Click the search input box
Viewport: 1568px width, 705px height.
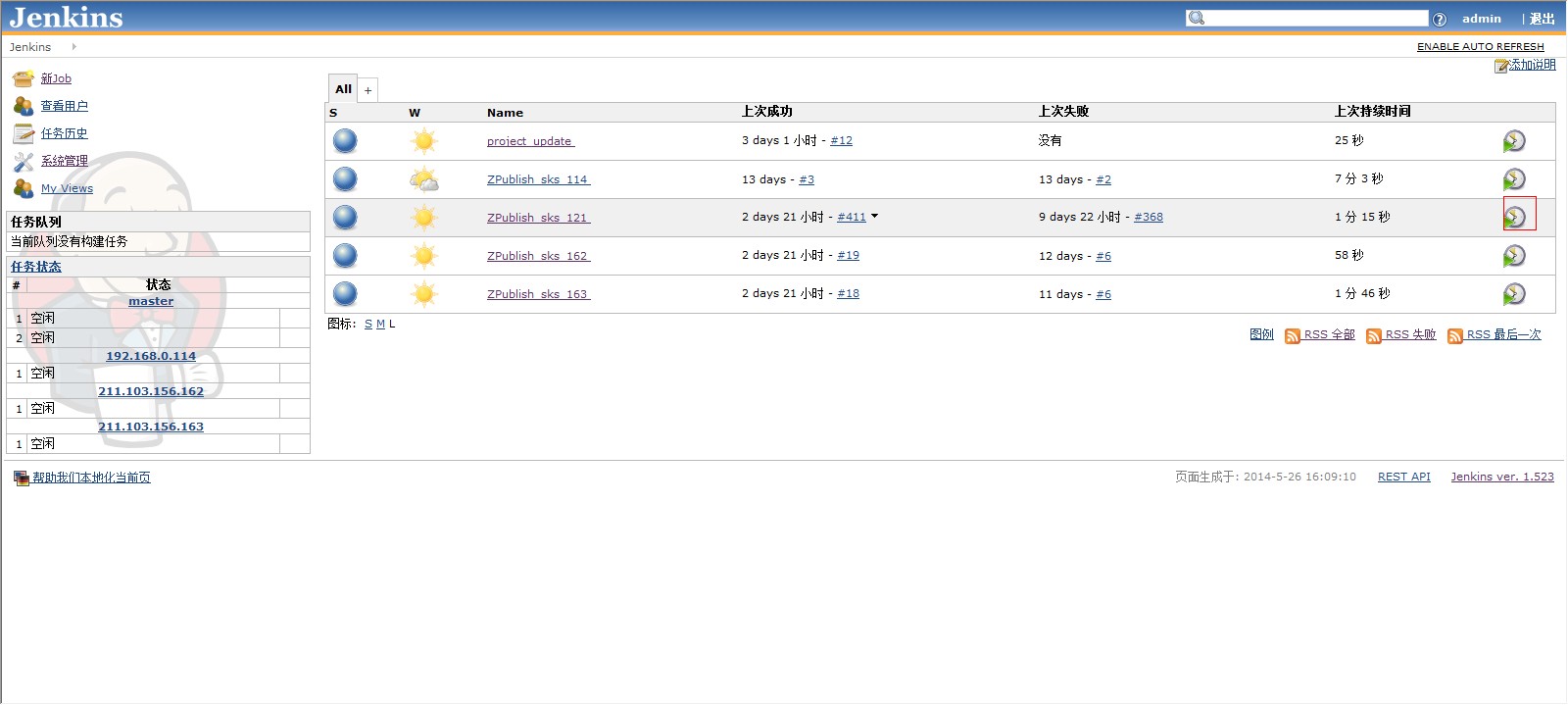pyautogui.click(x=1314, y=19)
